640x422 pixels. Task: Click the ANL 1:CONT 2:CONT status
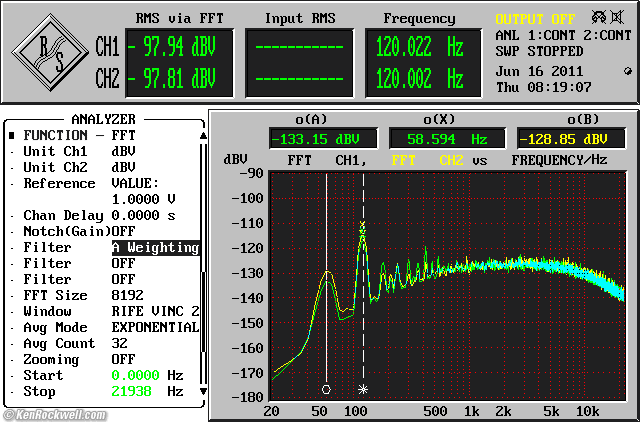tap(563, 36)
